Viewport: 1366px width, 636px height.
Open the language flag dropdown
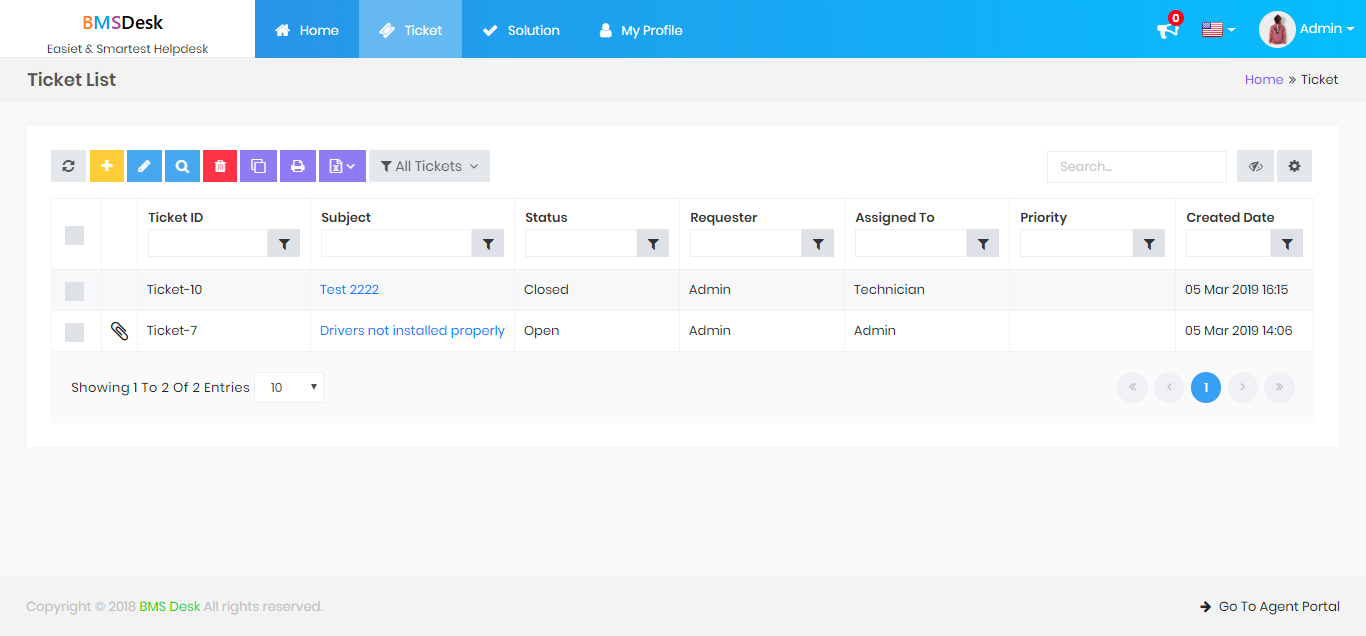[x=1218, y=30]
